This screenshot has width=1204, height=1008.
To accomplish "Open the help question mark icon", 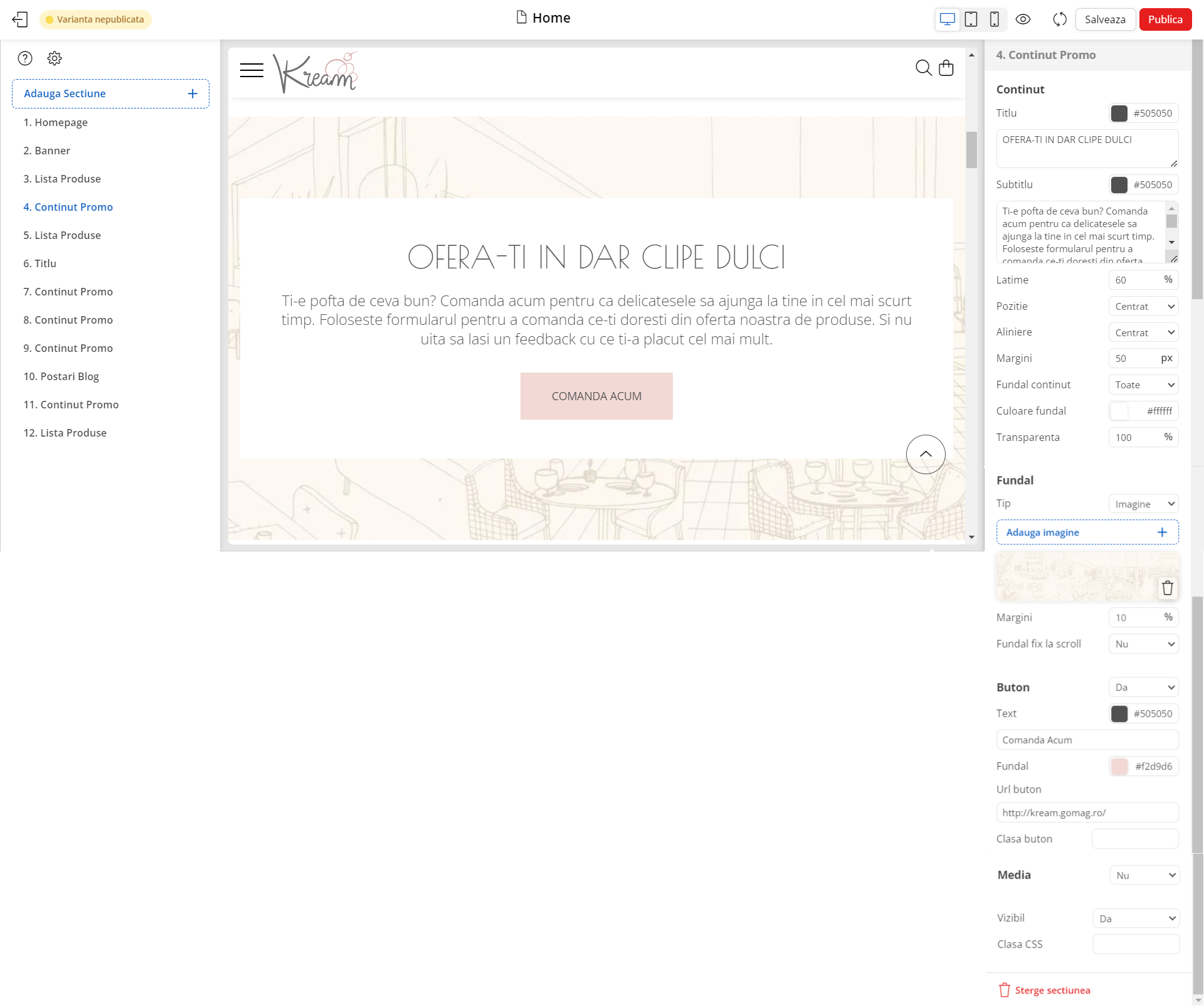I will click(x=25, y=58).
